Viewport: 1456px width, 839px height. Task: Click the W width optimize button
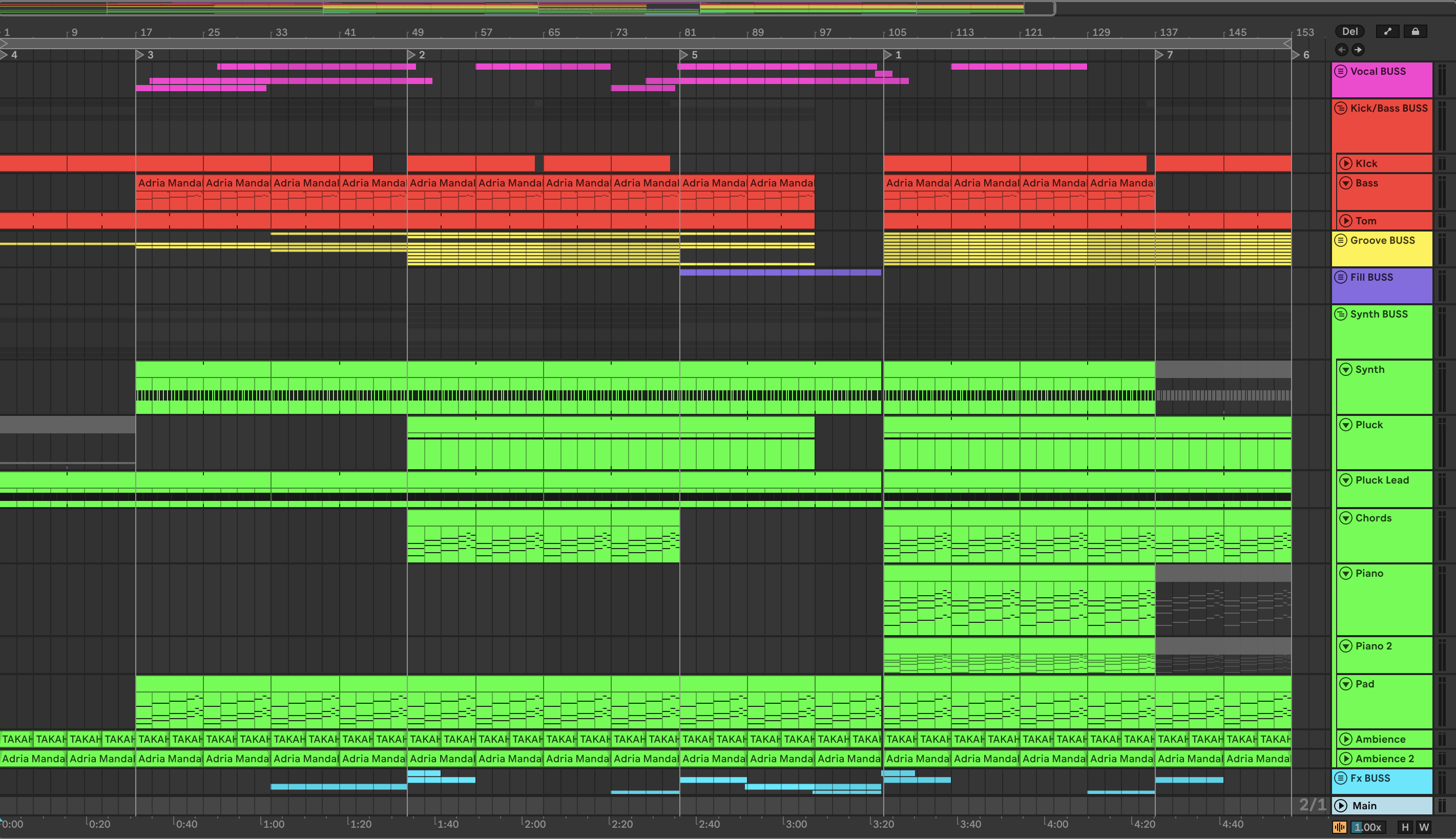(x=1424, y=827)
